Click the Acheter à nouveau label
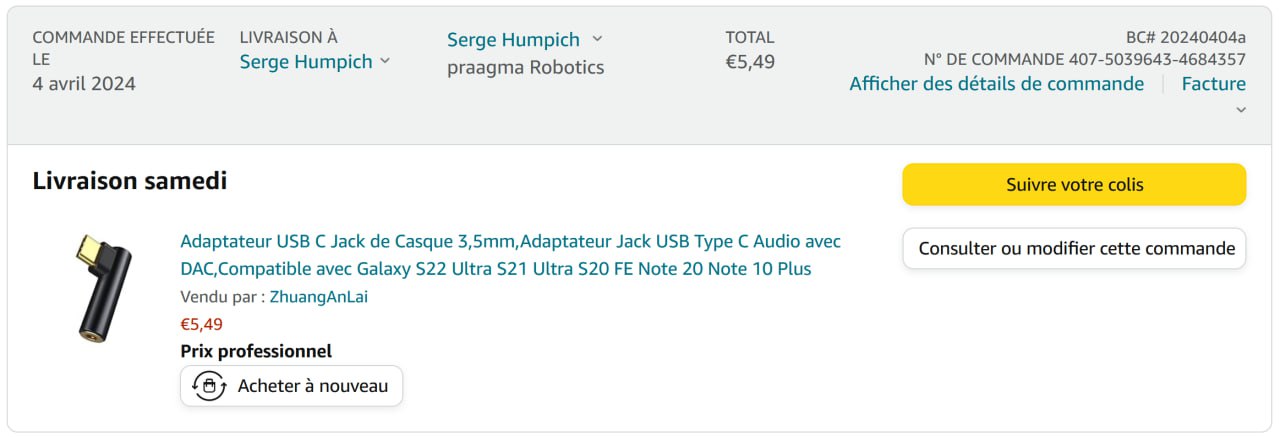 tap(312, 386)
